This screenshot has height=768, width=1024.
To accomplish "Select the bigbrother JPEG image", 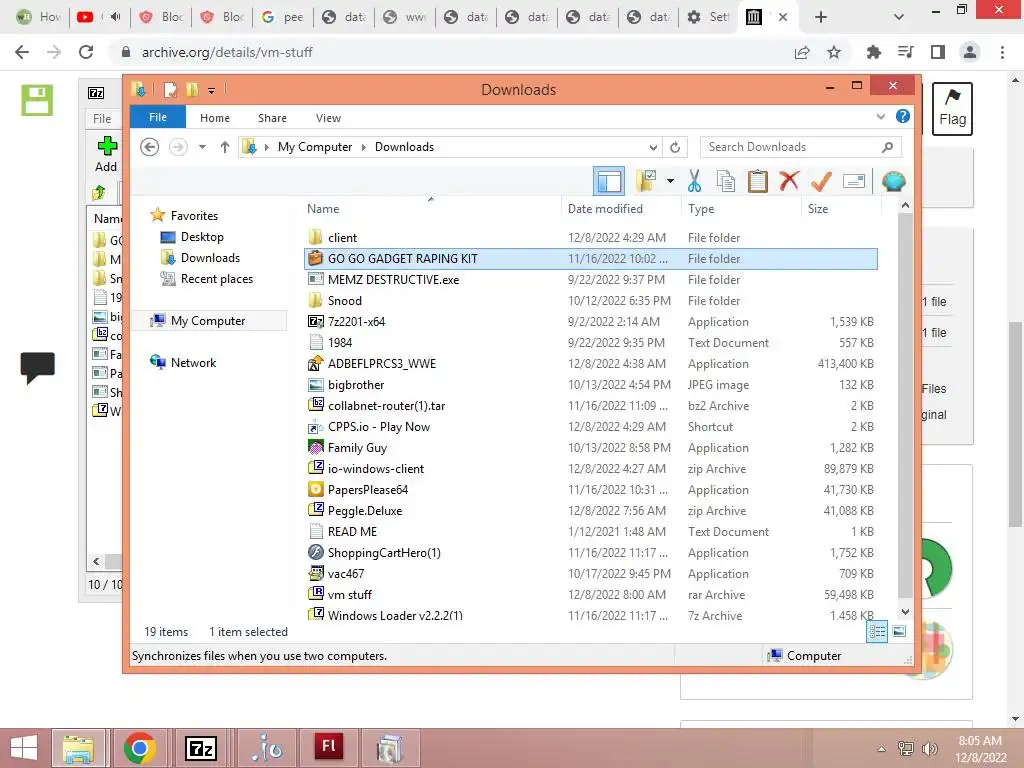I will point(591,385).
